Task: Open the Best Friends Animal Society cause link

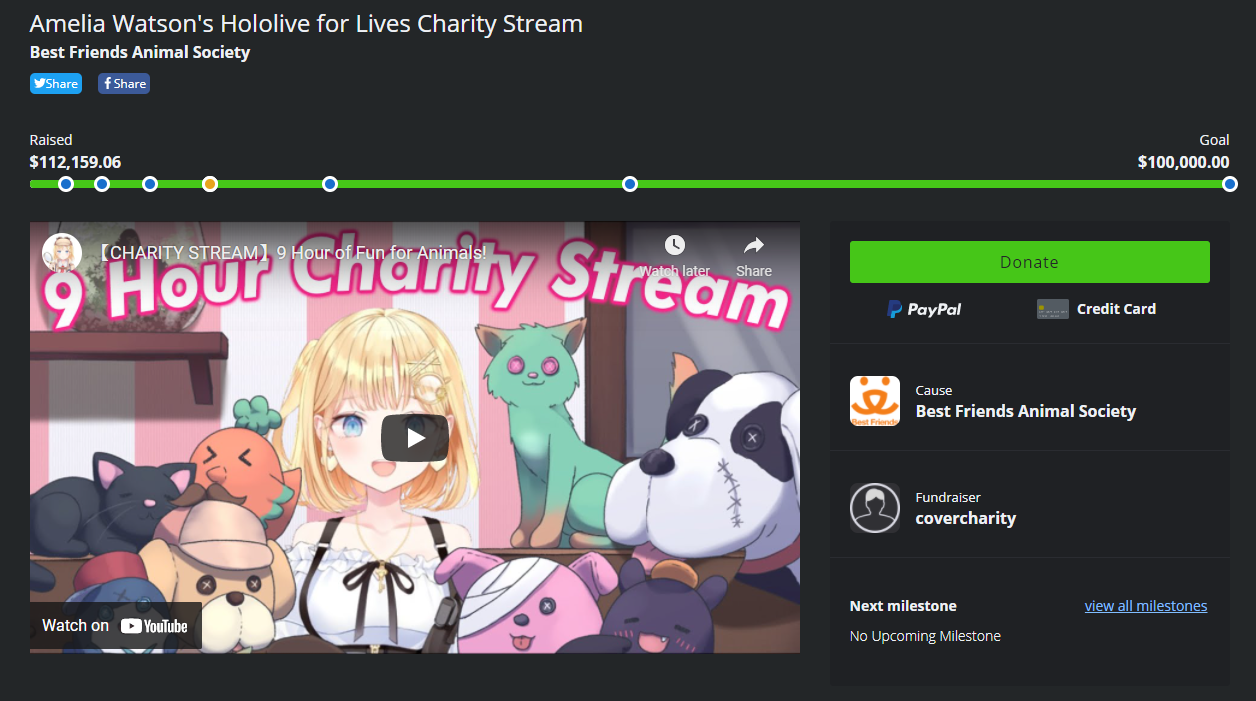Action: (x=1026, y=411)
